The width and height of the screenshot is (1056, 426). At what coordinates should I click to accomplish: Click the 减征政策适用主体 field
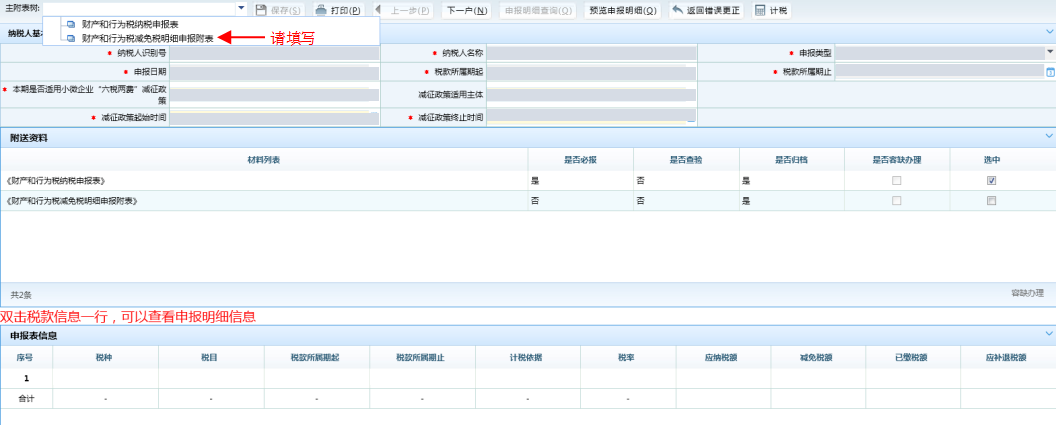591,95
